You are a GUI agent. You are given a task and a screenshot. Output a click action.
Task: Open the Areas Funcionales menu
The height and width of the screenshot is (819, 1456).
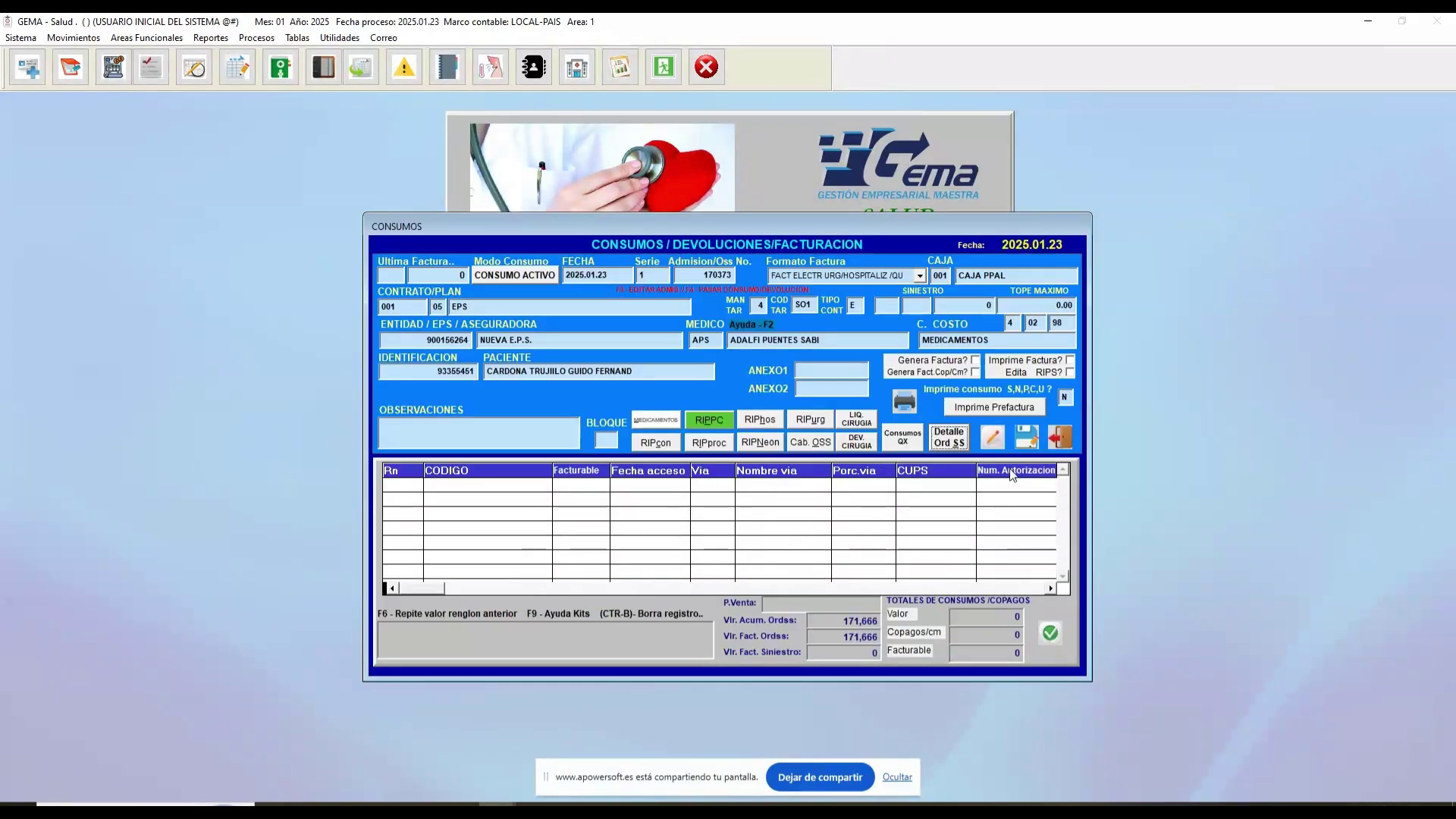coord(146,38)
